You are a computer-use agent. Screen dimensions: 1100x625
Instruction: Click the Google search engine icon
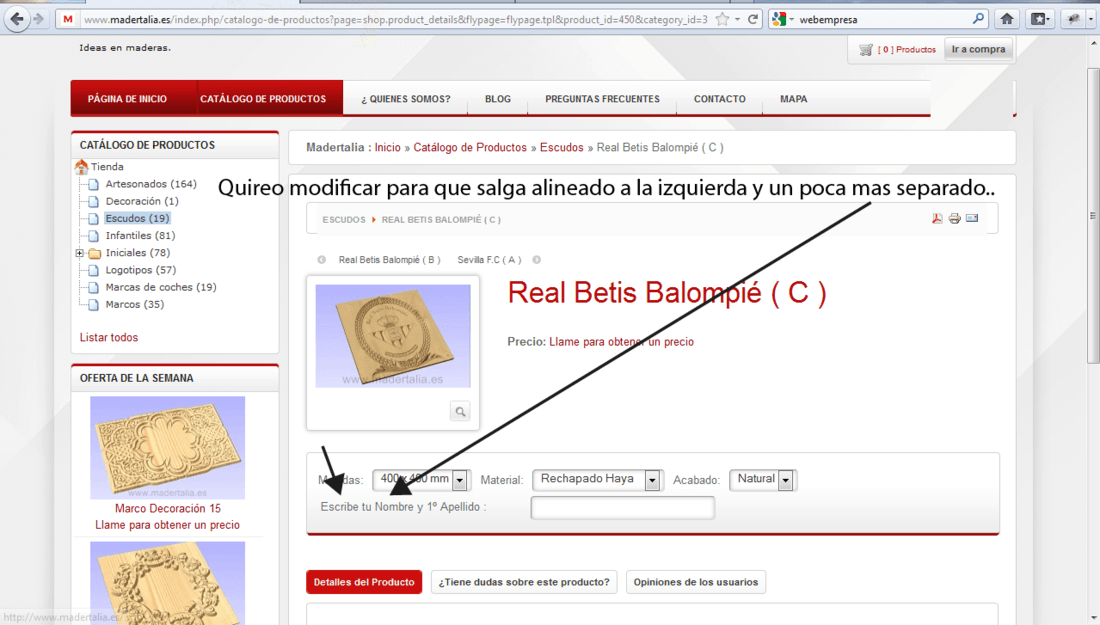(x=779, y=20)
